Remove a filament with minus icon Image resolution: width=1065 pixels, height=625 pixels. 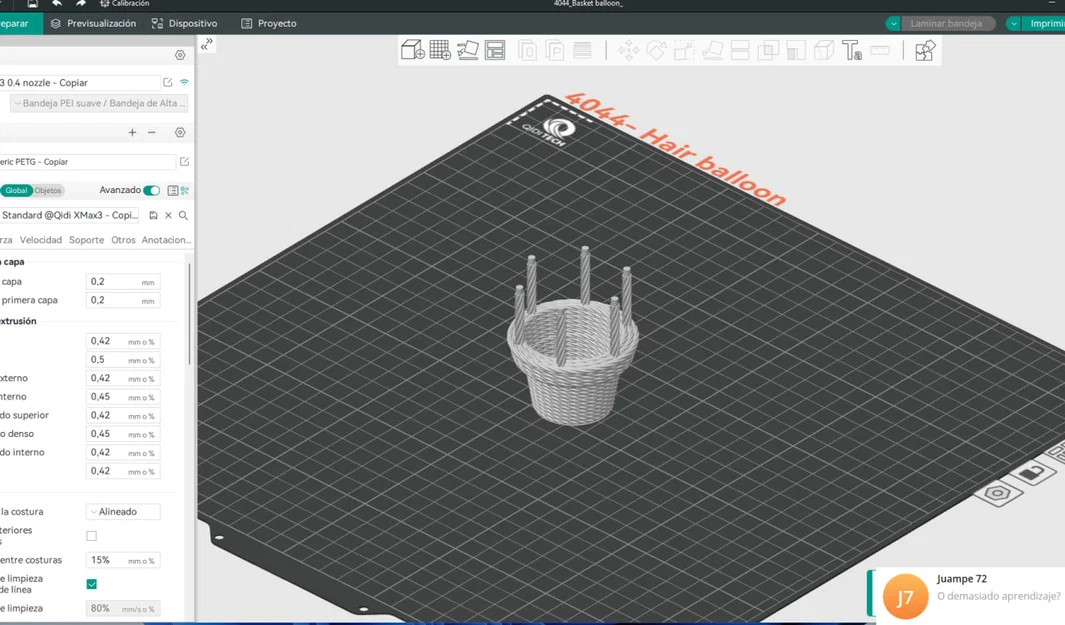(152, 132)
